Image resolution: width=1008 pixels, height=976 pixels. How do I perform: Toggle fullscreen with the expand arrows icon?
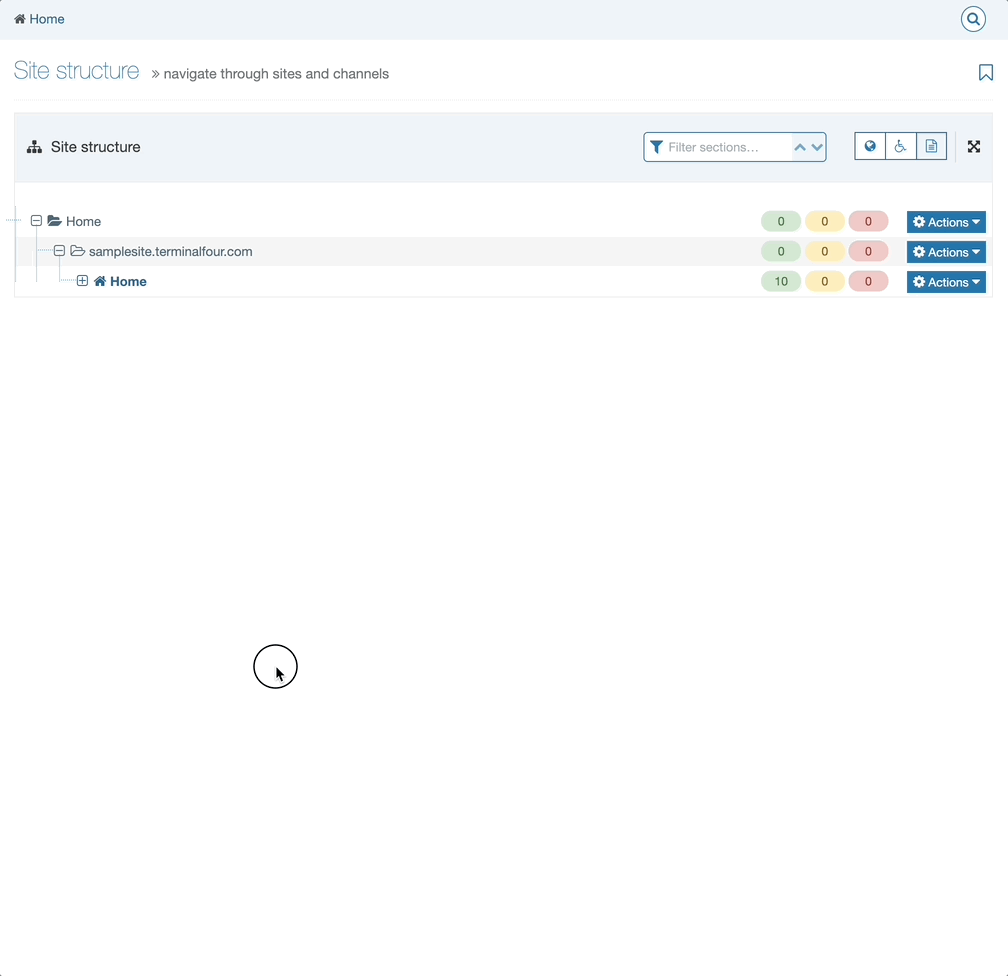(974, 146)
